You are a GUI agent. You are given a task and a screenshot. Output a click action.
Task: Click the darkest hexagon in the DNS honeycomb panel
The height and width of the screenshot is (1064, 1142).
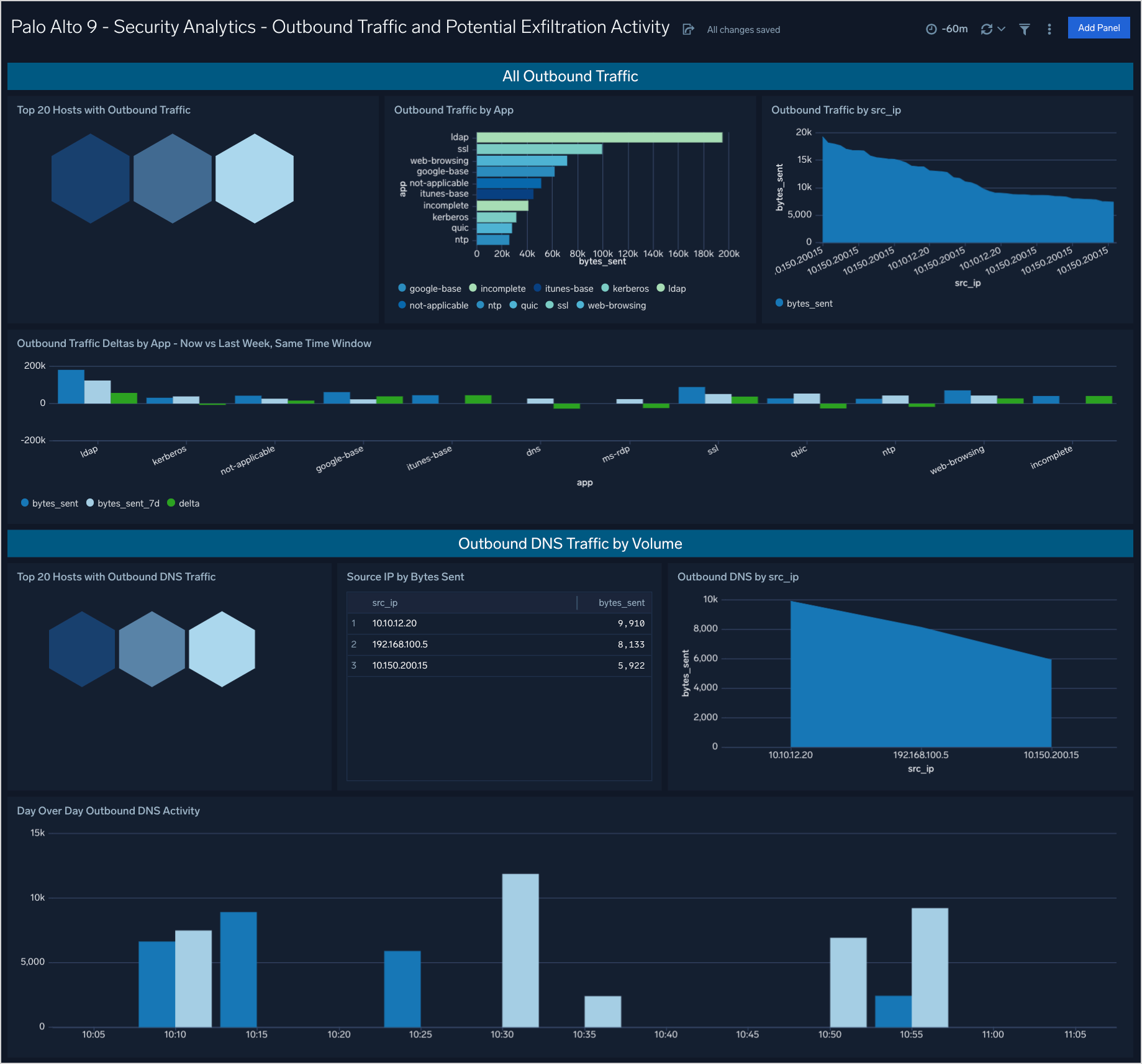pyautogui.click(x=81, y=649)
